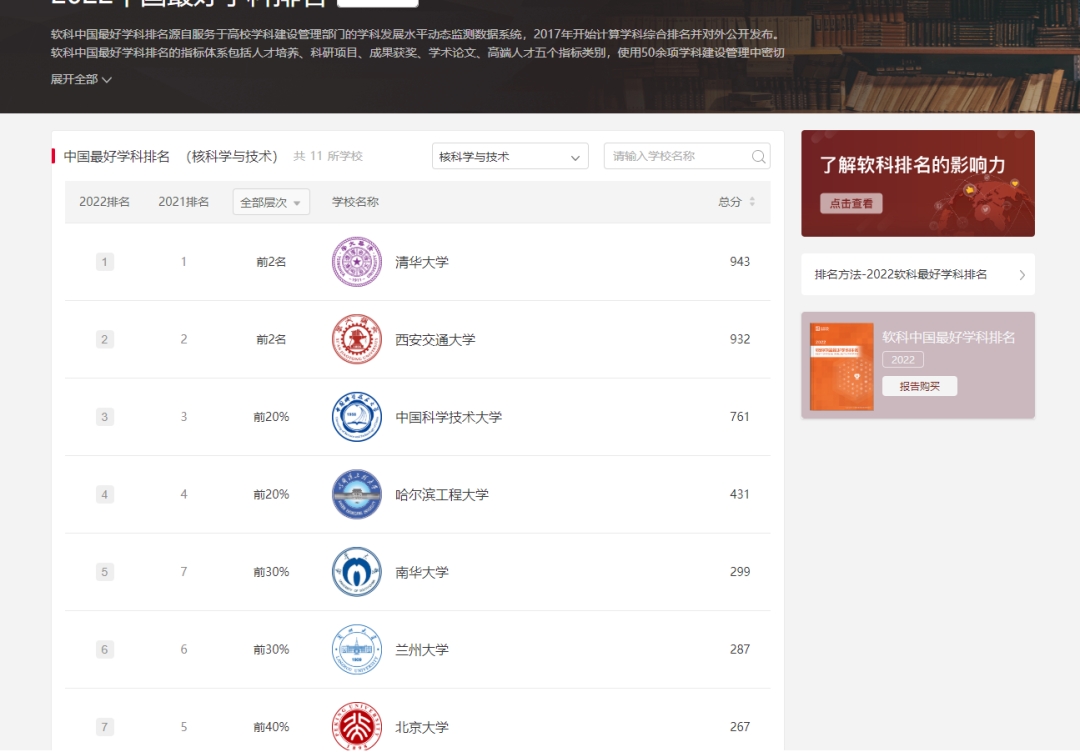
Task: Click the Tsinghua University logo
Action: click(x=357, y=262)
